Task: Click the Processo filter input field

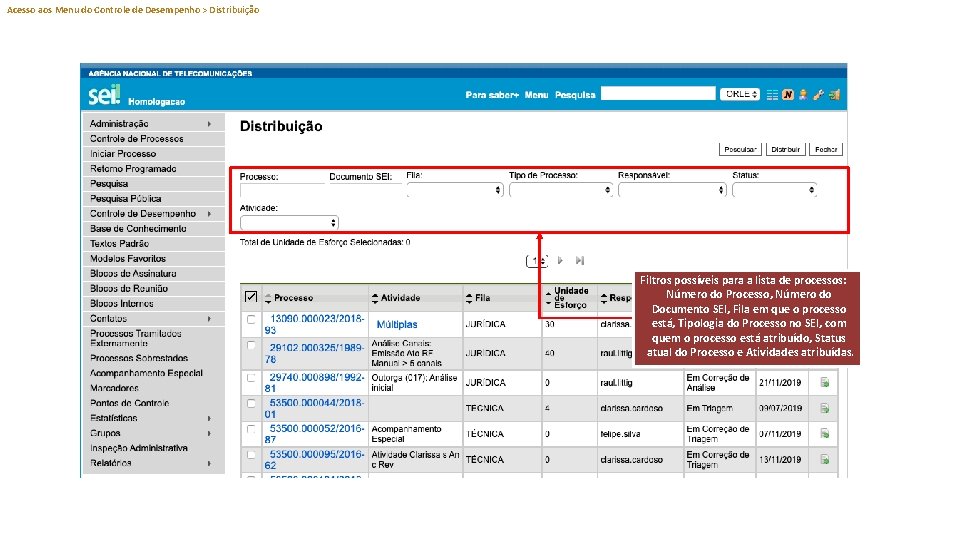Action: pos(281,190)
